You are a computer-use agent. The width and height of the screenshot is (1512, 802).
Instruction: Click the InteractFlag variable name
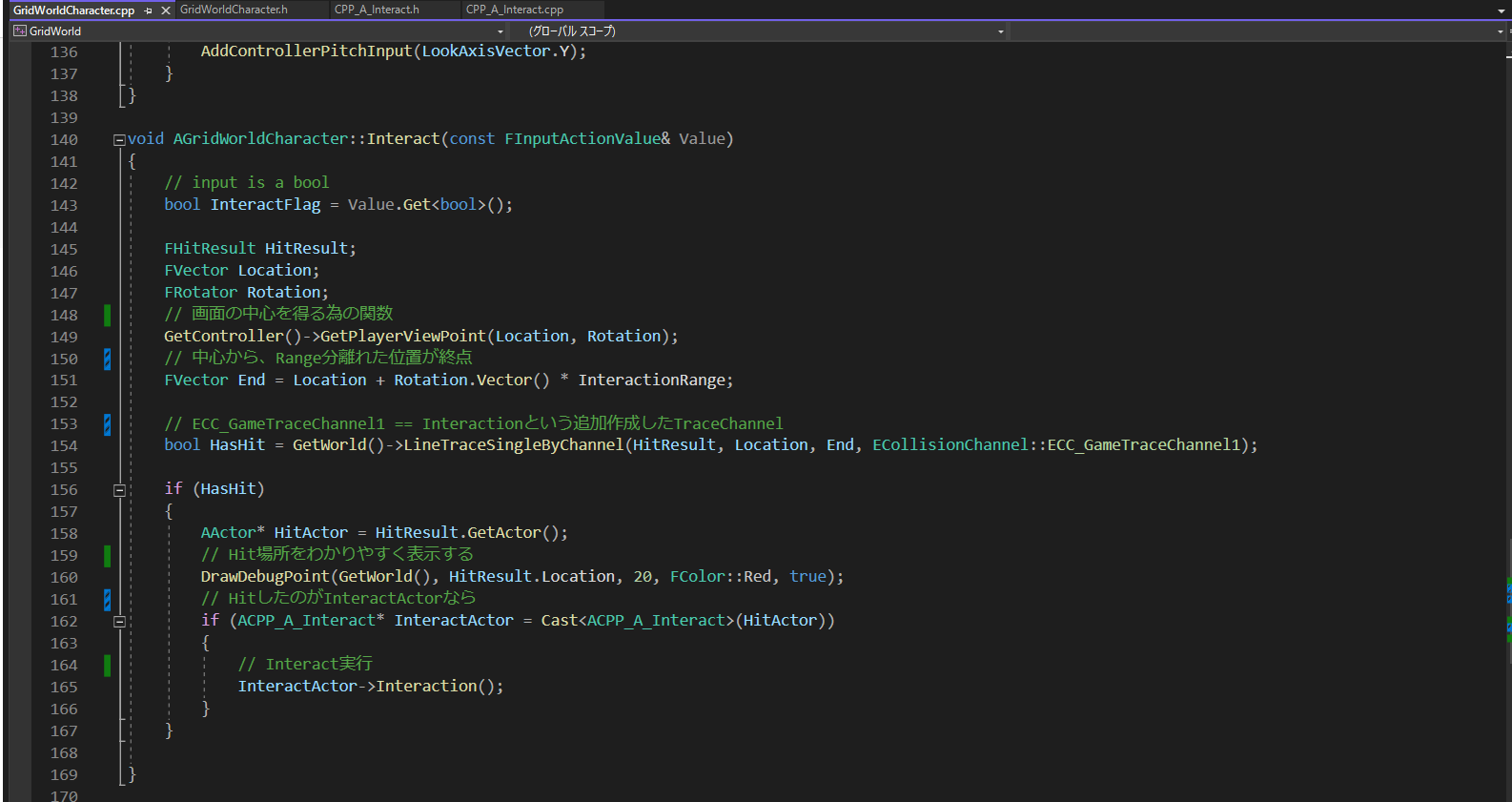click(265, 204)
